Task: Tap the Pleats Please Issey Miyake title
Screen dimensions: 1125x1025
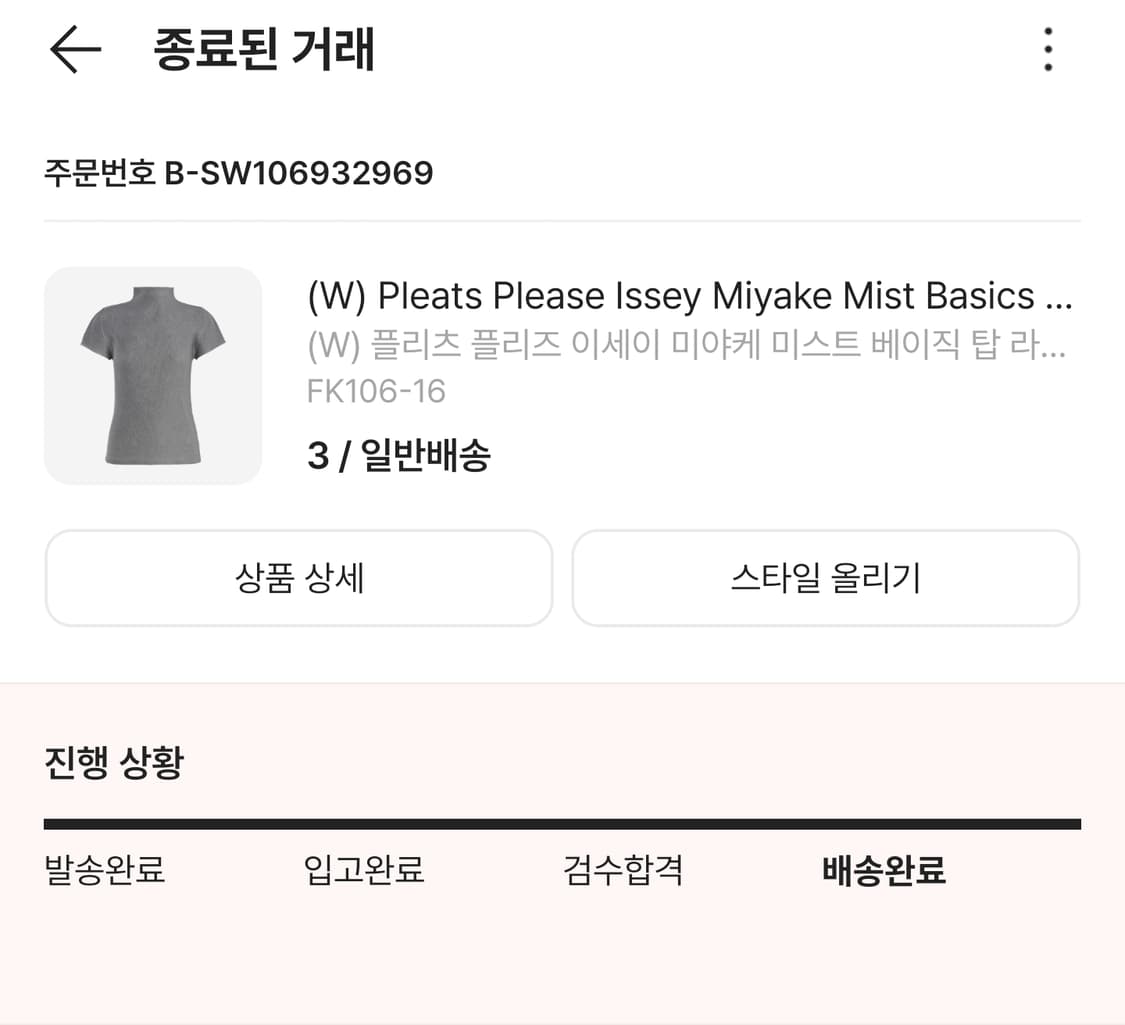Action: click(x=690, y=295)
